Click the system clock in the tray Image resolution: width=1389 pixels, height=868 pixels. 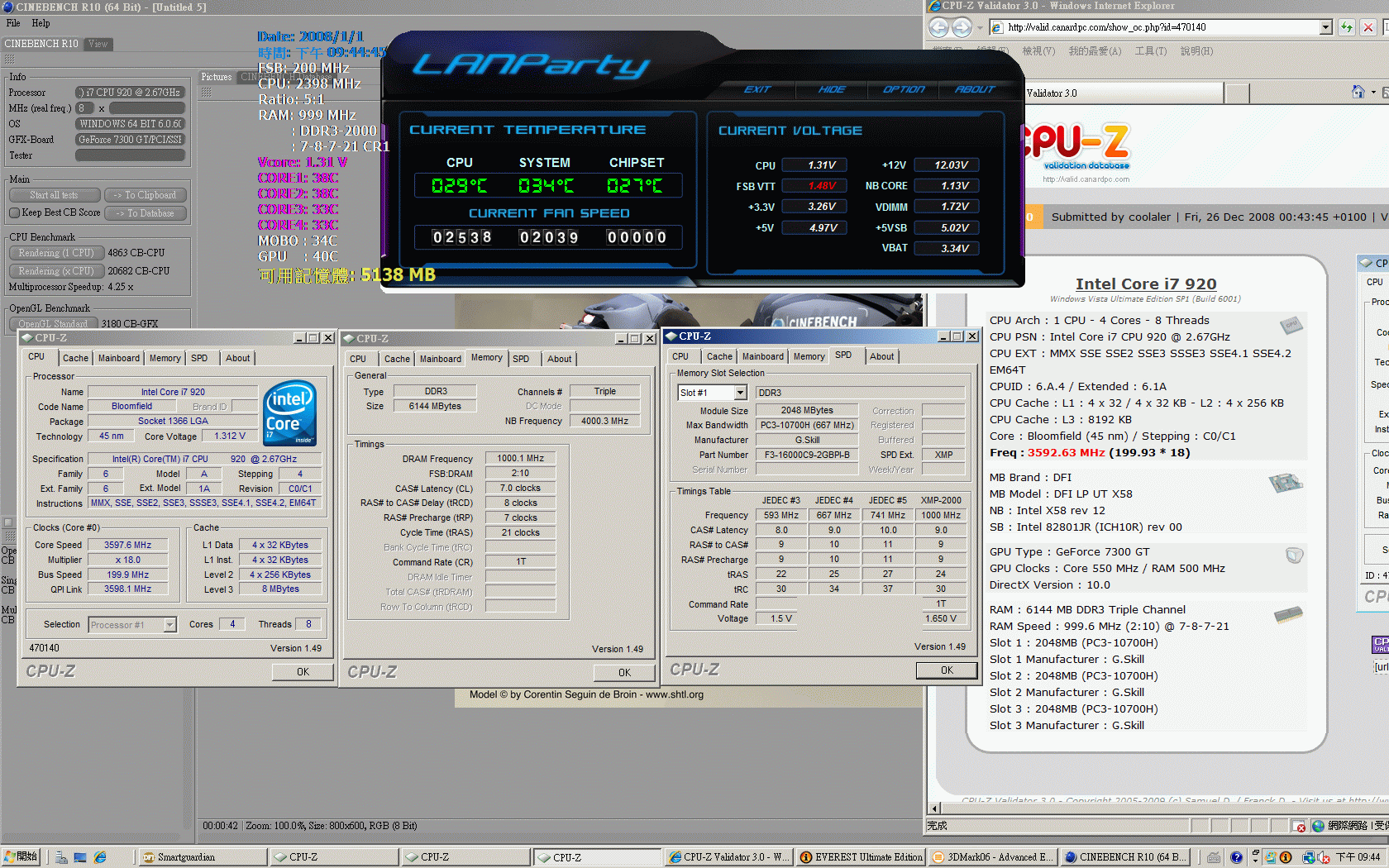1358,857
